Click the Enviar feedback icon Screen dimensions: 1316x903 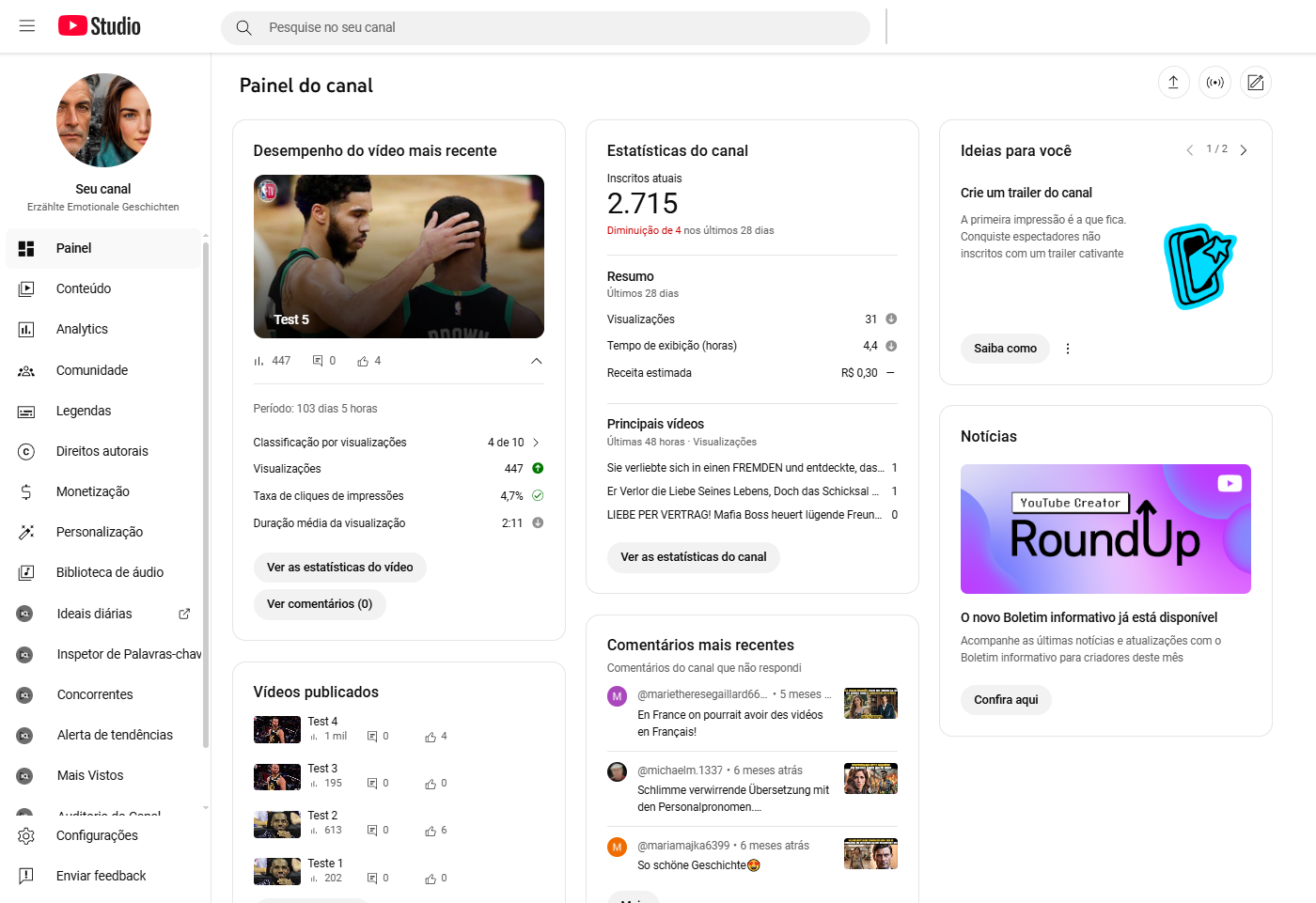(26, 876)
